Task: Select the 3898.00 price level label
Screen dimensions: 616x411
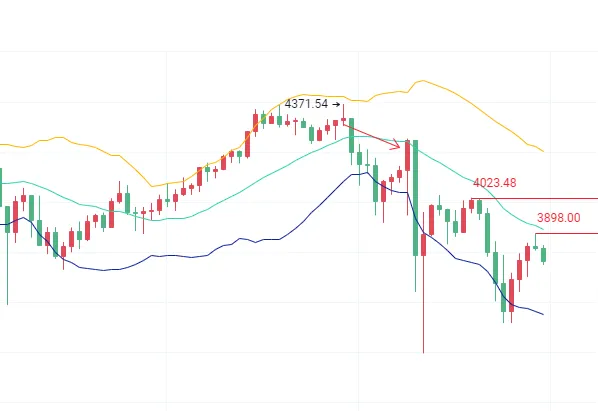Action: 558,217
